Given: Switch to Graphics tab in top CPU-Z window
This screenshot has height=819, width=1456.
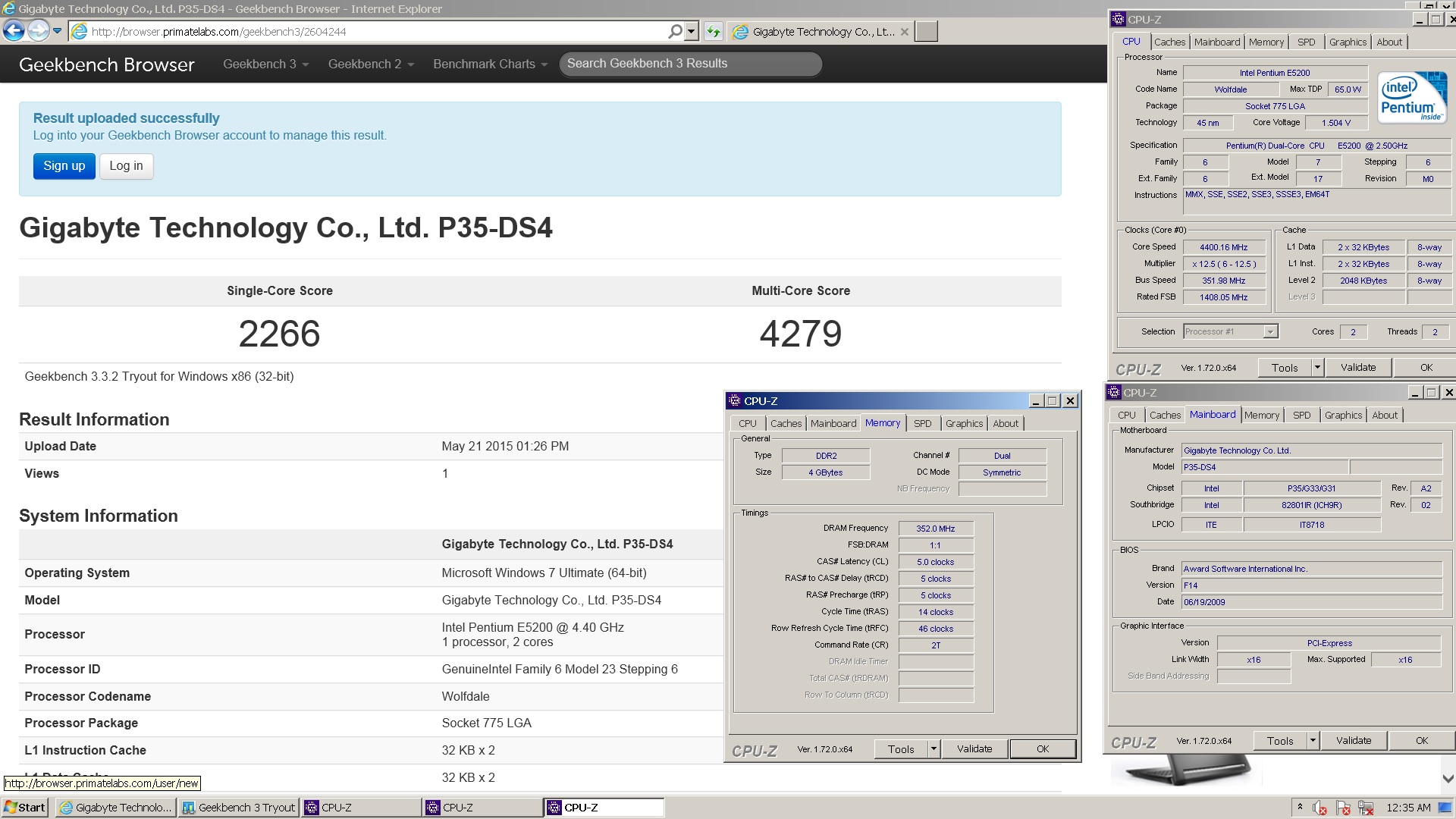Looking at the screenshot, I should 1348,42.
